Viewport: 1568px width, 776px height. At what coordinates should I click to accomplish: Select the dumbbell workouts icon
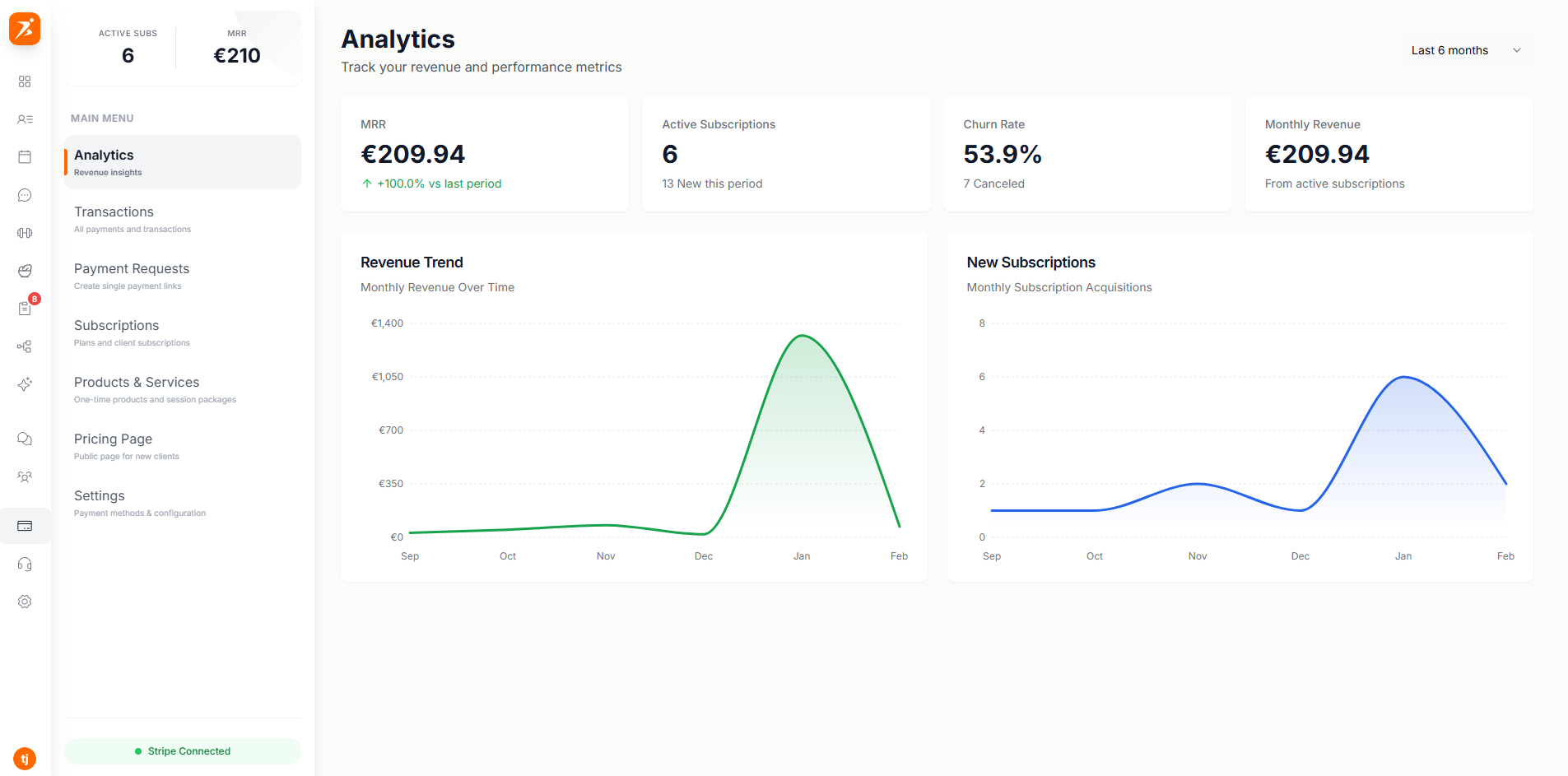[25, 233]
